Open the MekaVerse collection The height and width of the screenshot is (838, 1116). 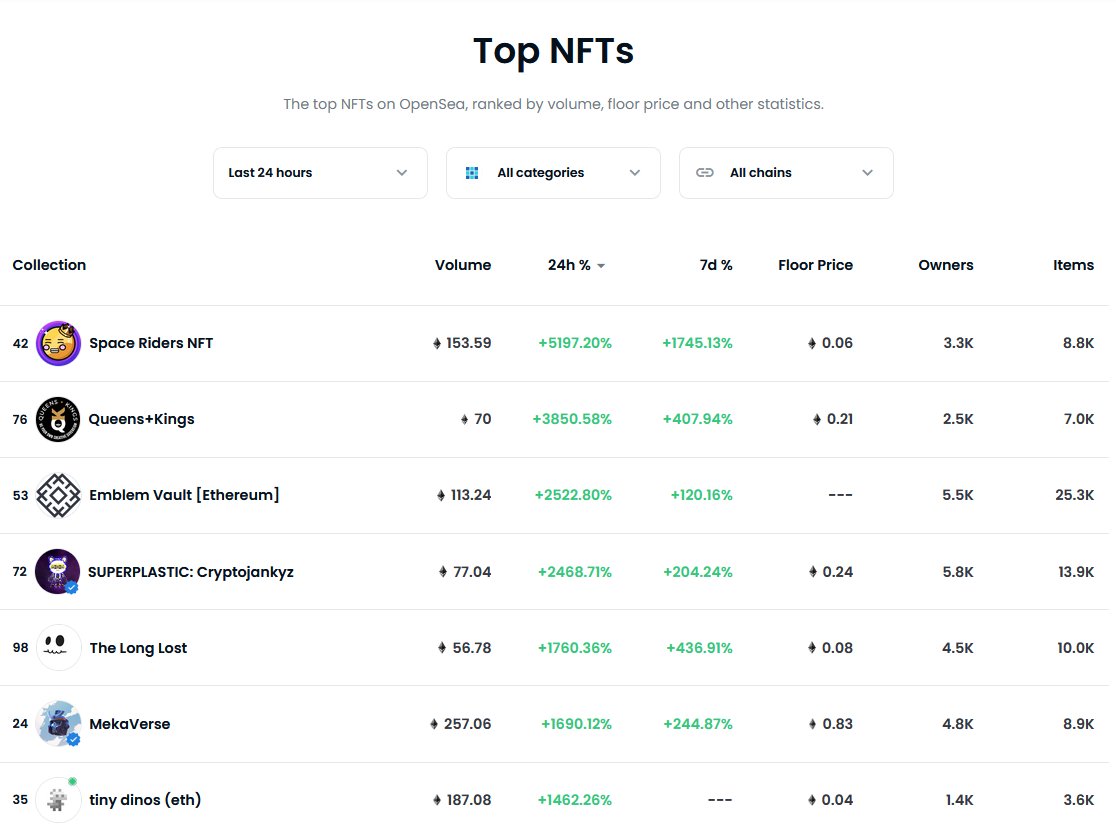click(x=130, y=724)
